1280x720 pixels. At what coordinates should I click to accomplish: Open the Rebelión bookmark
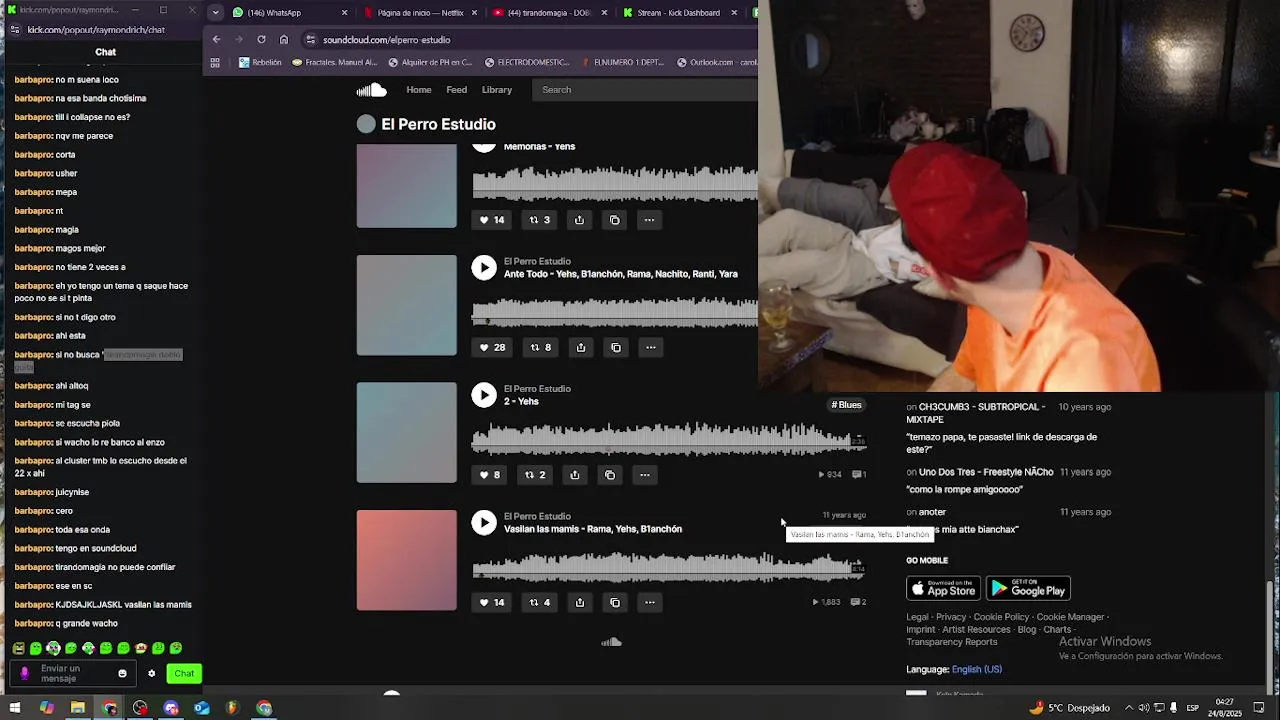(260, 62)
